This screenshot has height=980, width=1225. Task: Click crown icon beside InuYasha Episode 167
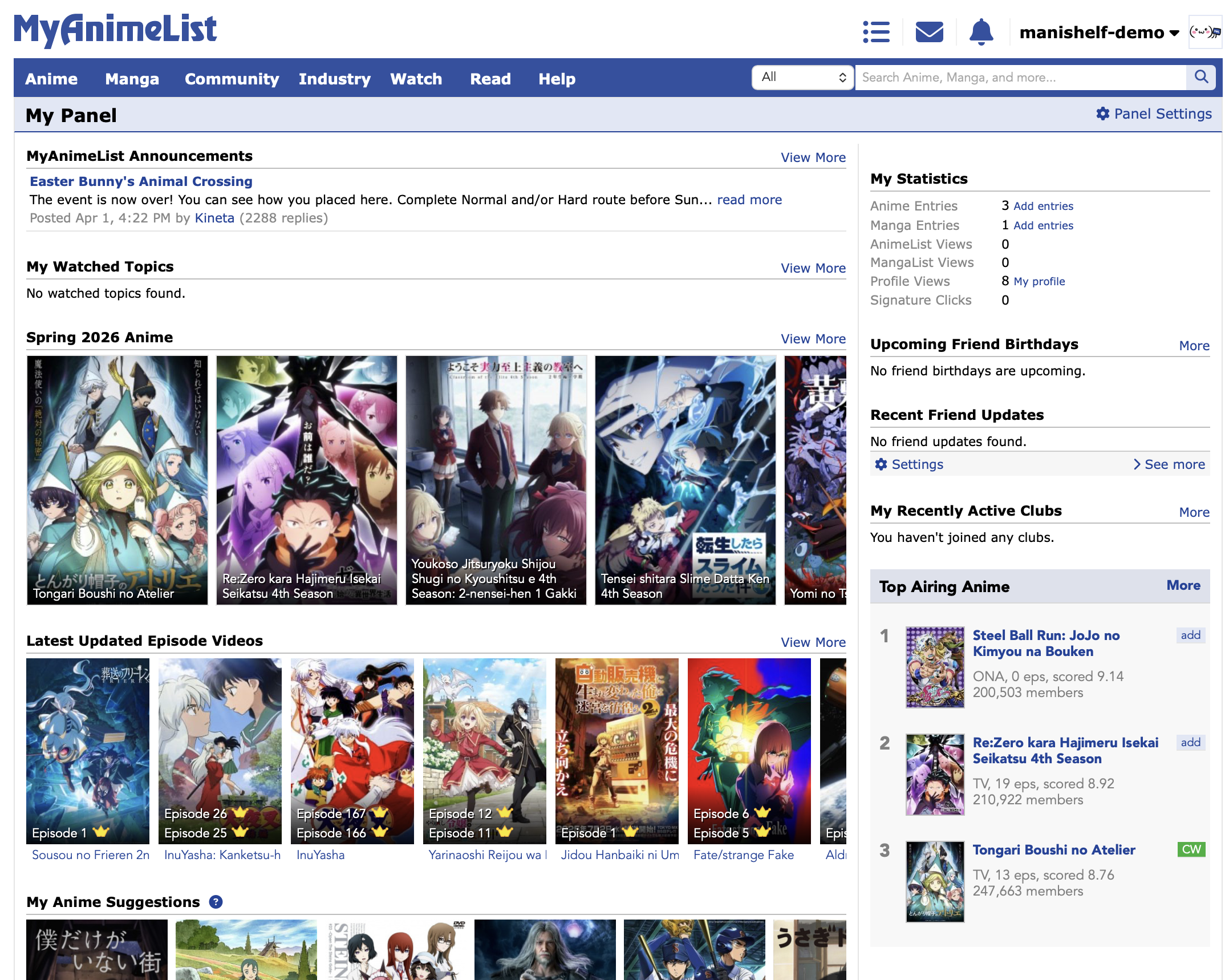(380, 812)
